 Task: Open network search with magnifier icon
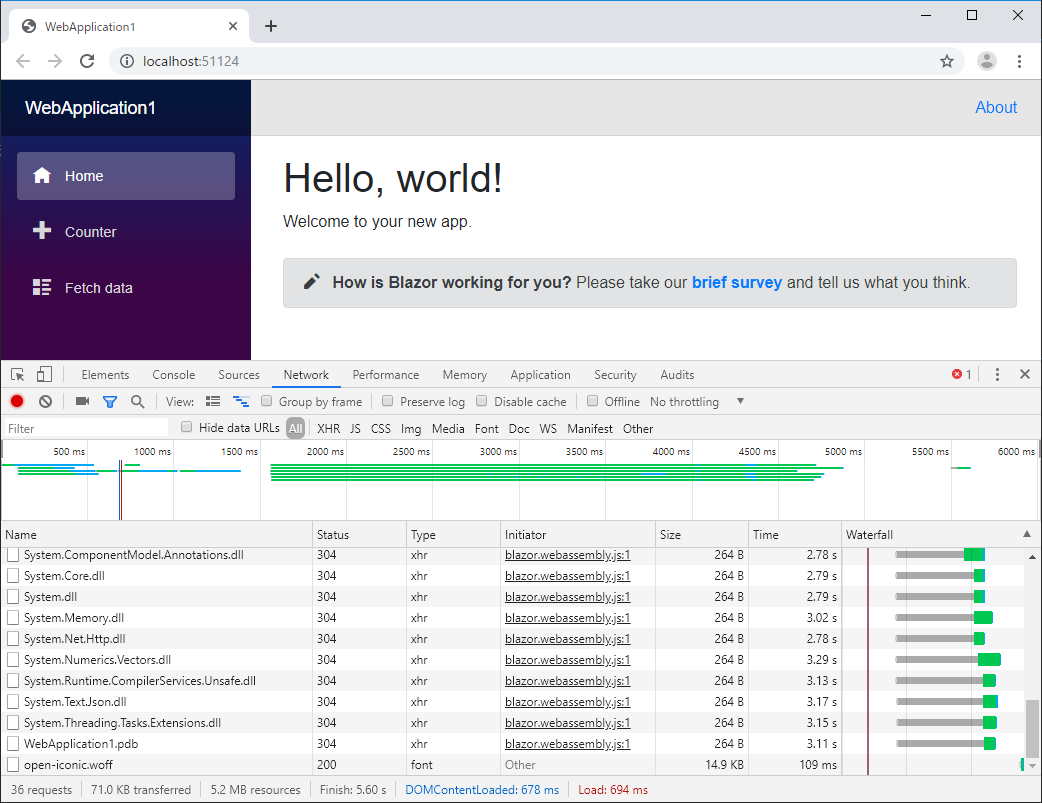point(137,402)
